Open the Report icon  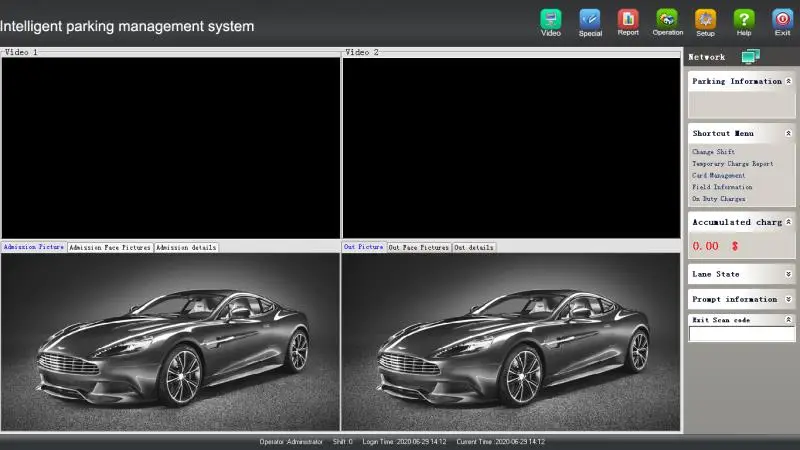pyautogui.click(x=628, y=19)
